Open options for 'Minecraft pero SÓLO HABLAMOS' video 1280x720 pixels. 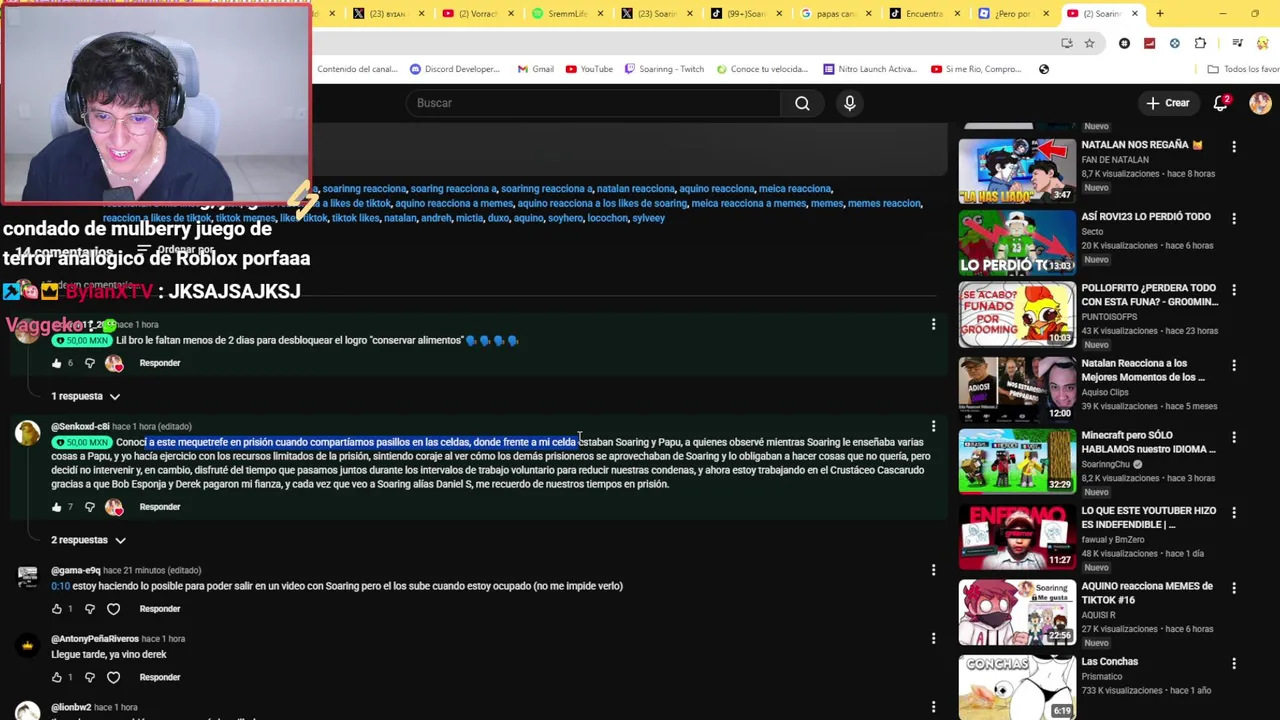point(1233,437)
